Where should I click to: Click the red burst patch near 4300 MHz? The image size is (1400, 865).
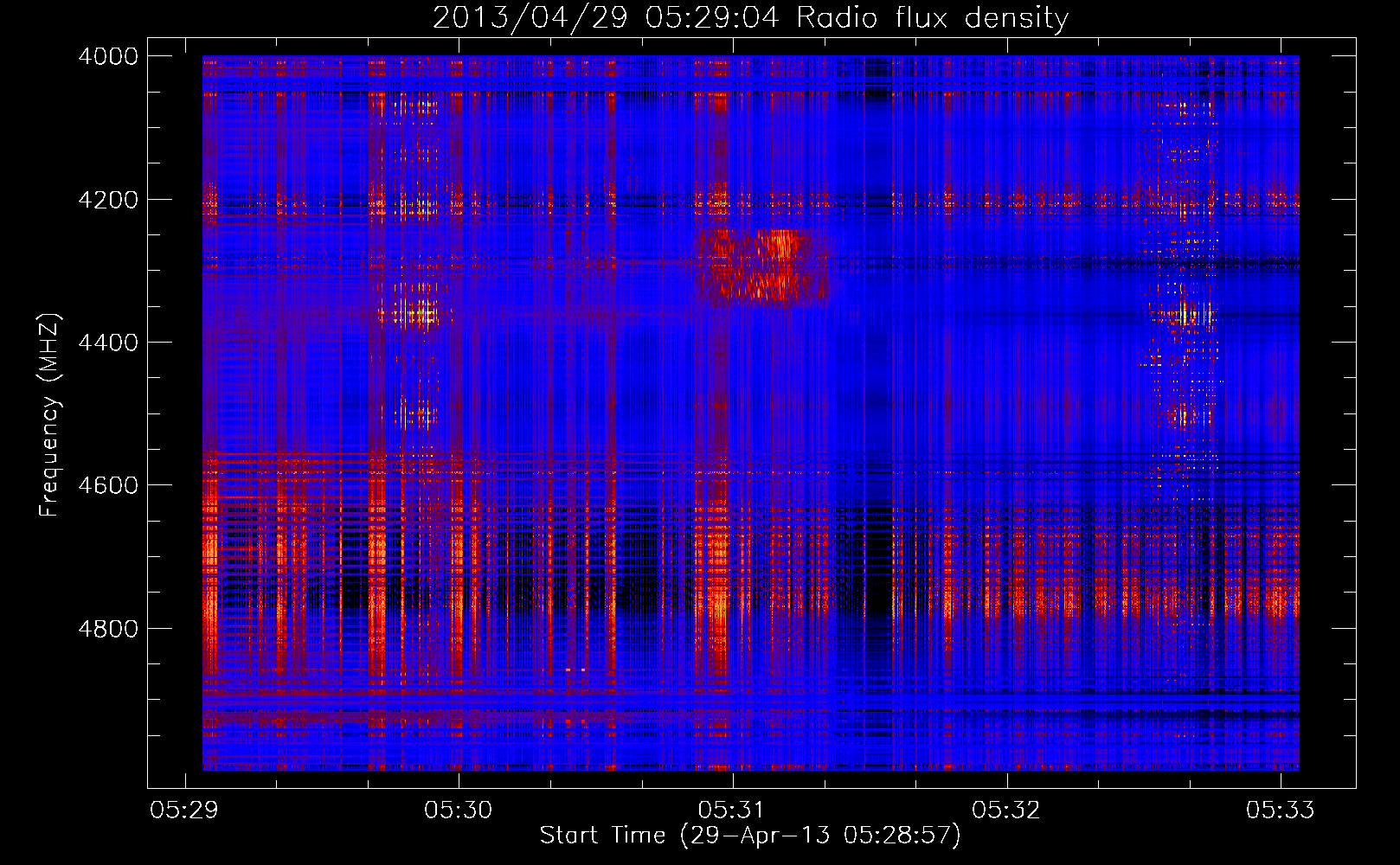763,268
